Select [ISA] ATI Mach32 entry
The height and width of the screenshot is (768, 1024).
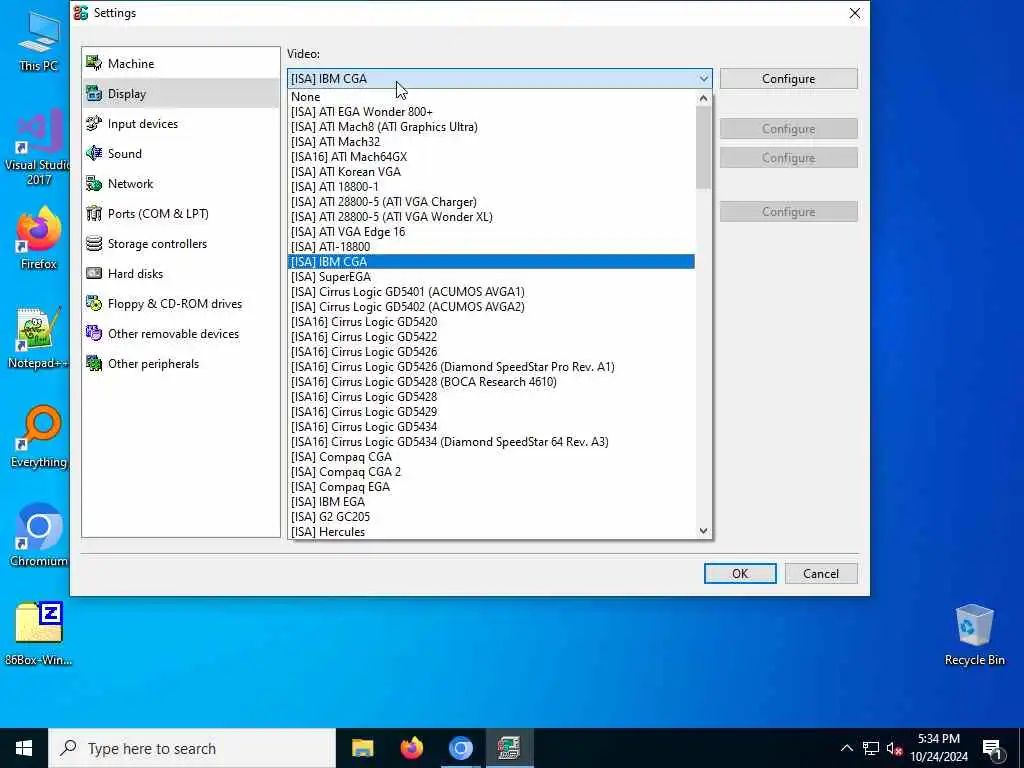point(491,142)
